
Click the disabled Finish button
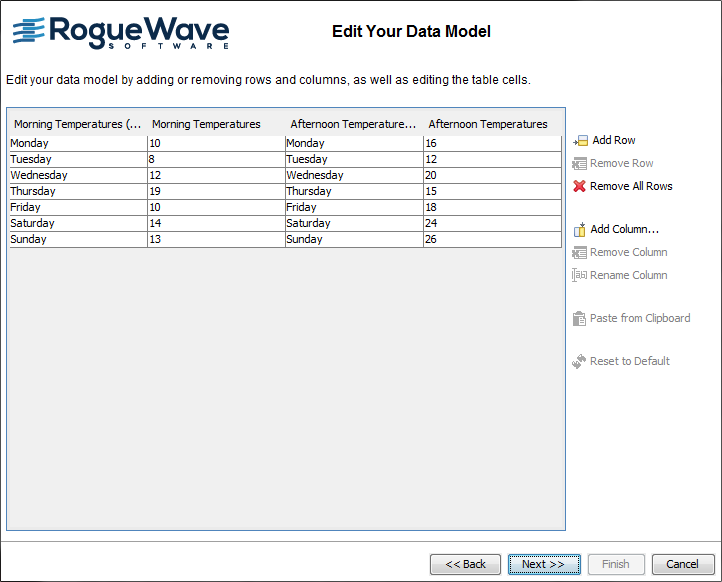[x=615, y=564]
